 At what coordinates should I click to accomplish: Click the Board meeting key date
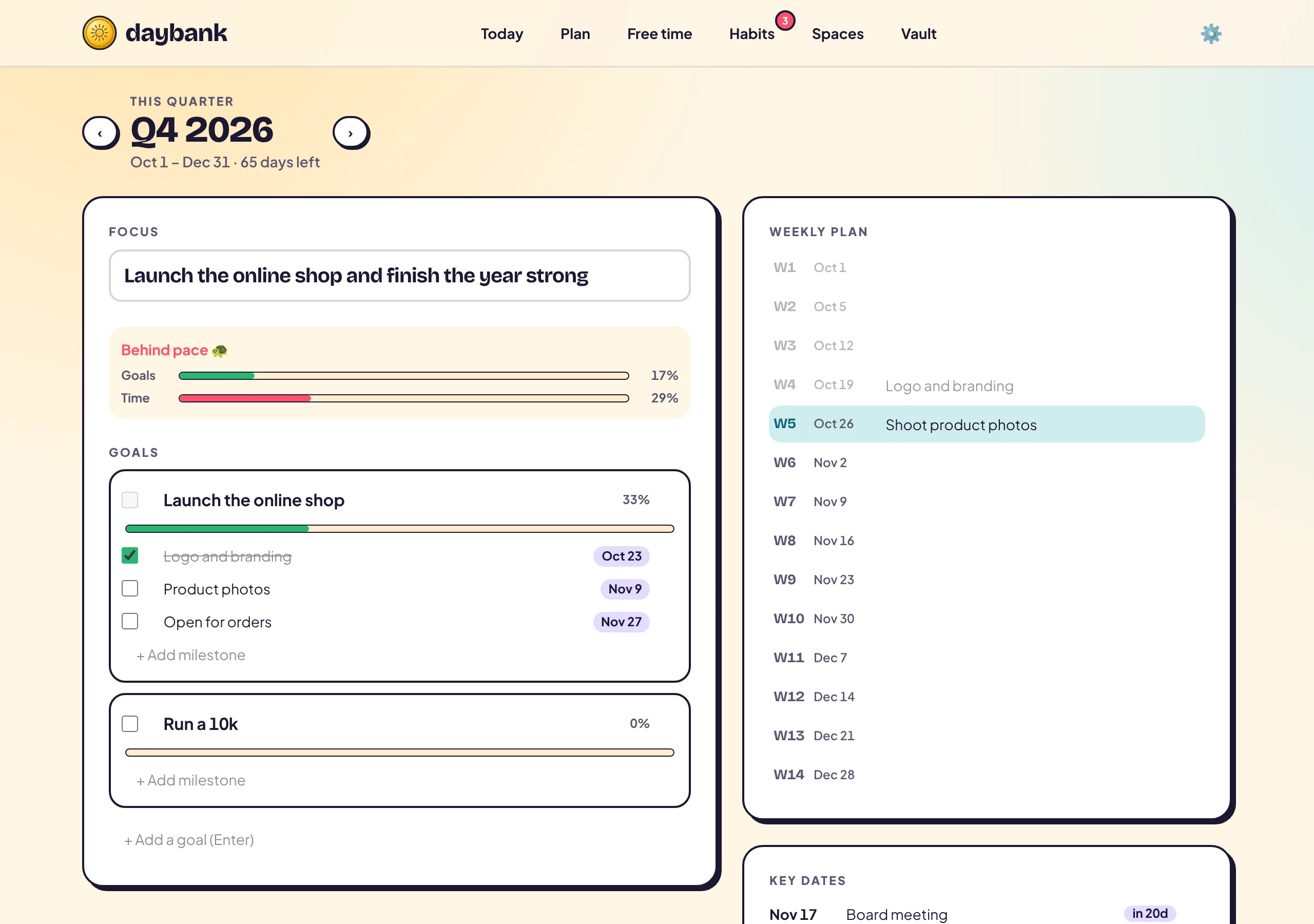click(897, 914)
